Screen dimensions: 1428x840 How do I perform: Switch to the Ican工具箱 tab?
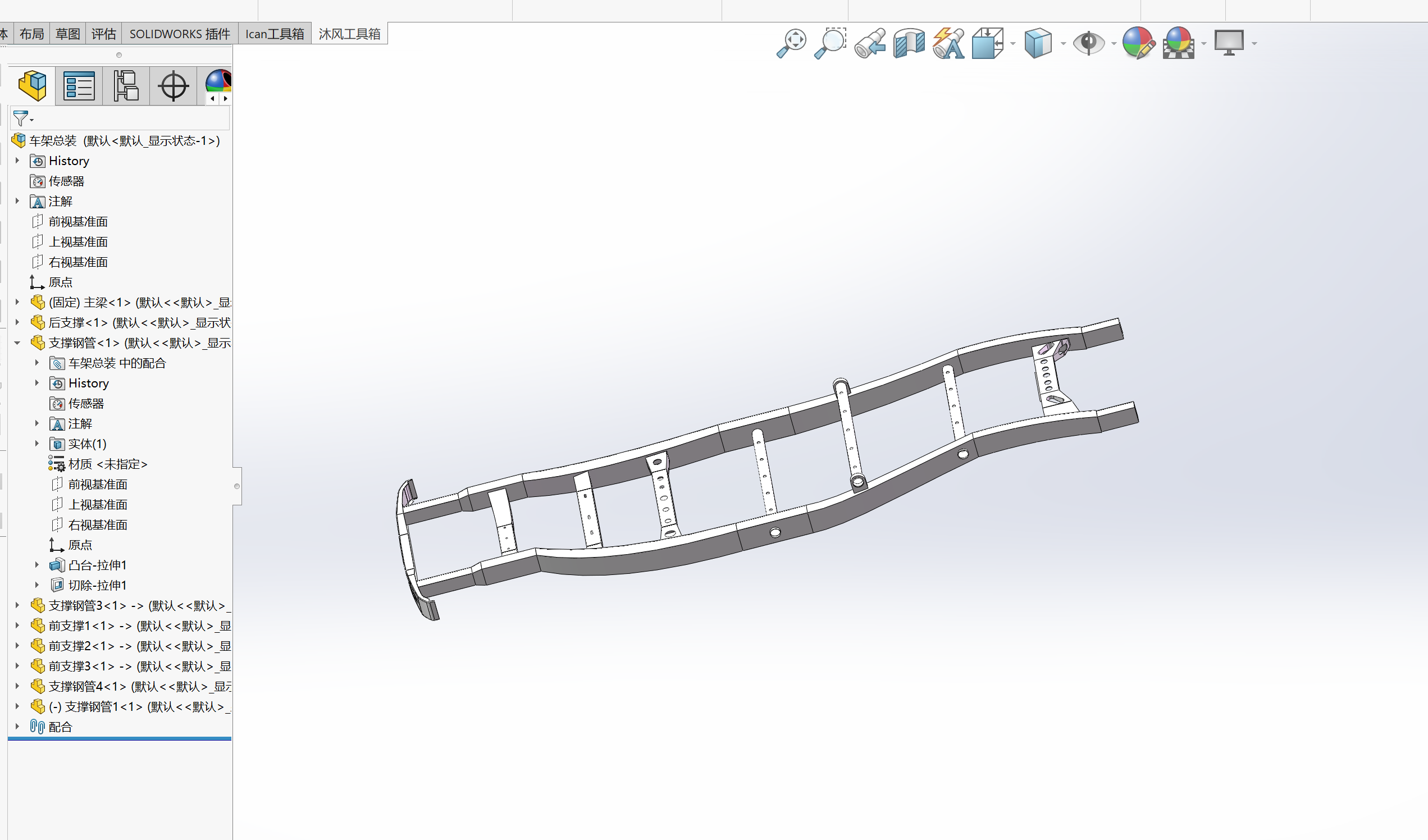click(x=275, y=34)
